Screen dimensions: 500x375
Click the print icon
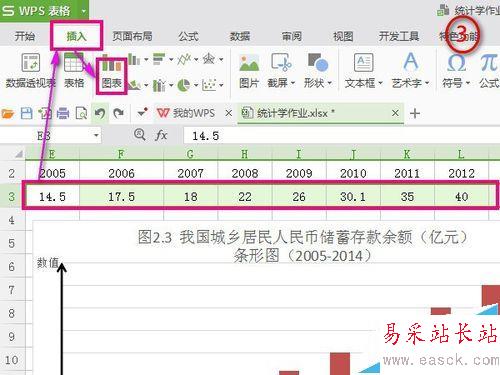63,114
